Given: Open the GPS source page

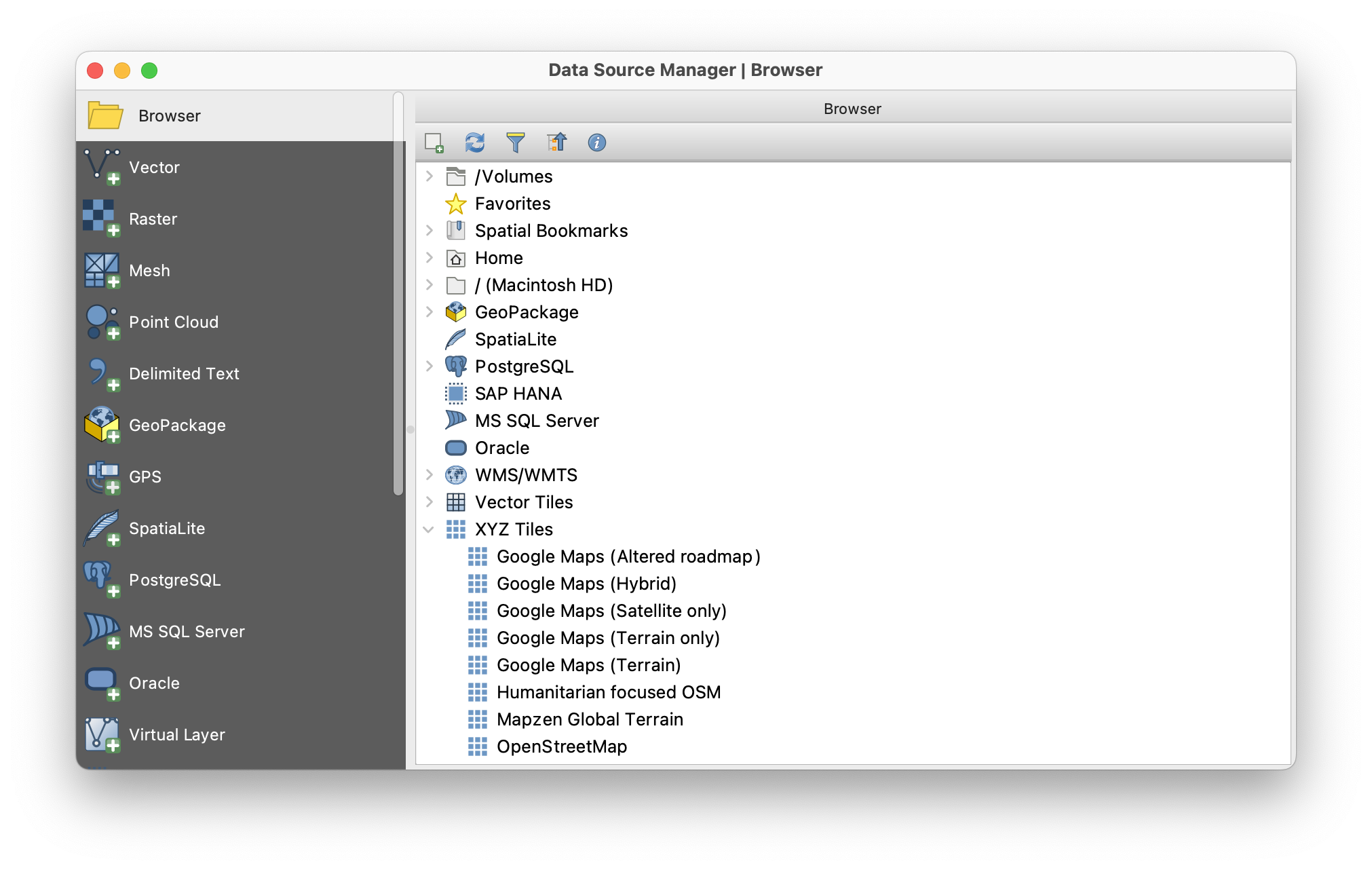Looking at the screenshot, I should click(x=145, y=477).
